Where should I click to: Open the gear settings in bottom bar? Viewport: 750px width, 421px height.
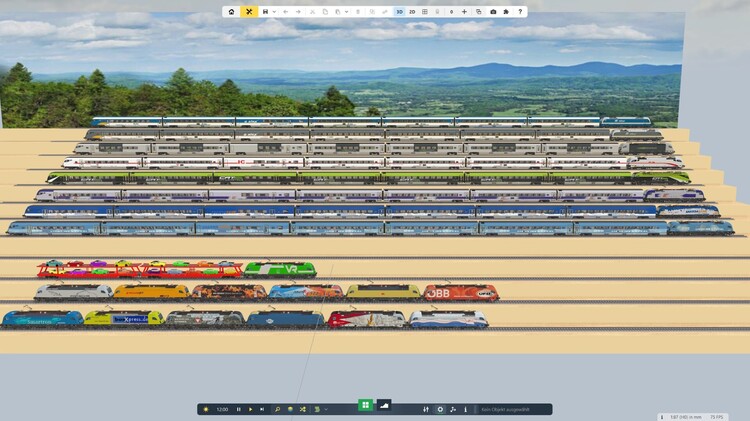(x=440, y=410)
